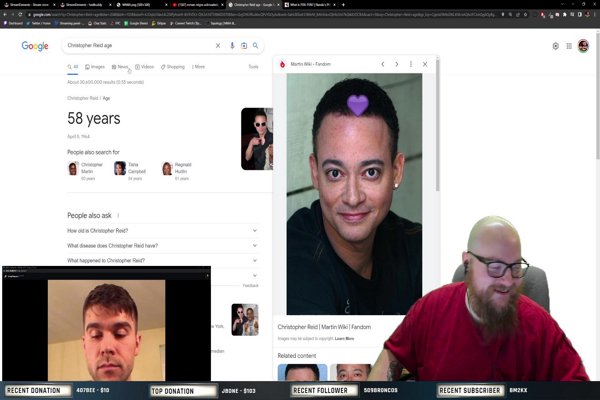Select the Videos search tab

tap(145, 67)
